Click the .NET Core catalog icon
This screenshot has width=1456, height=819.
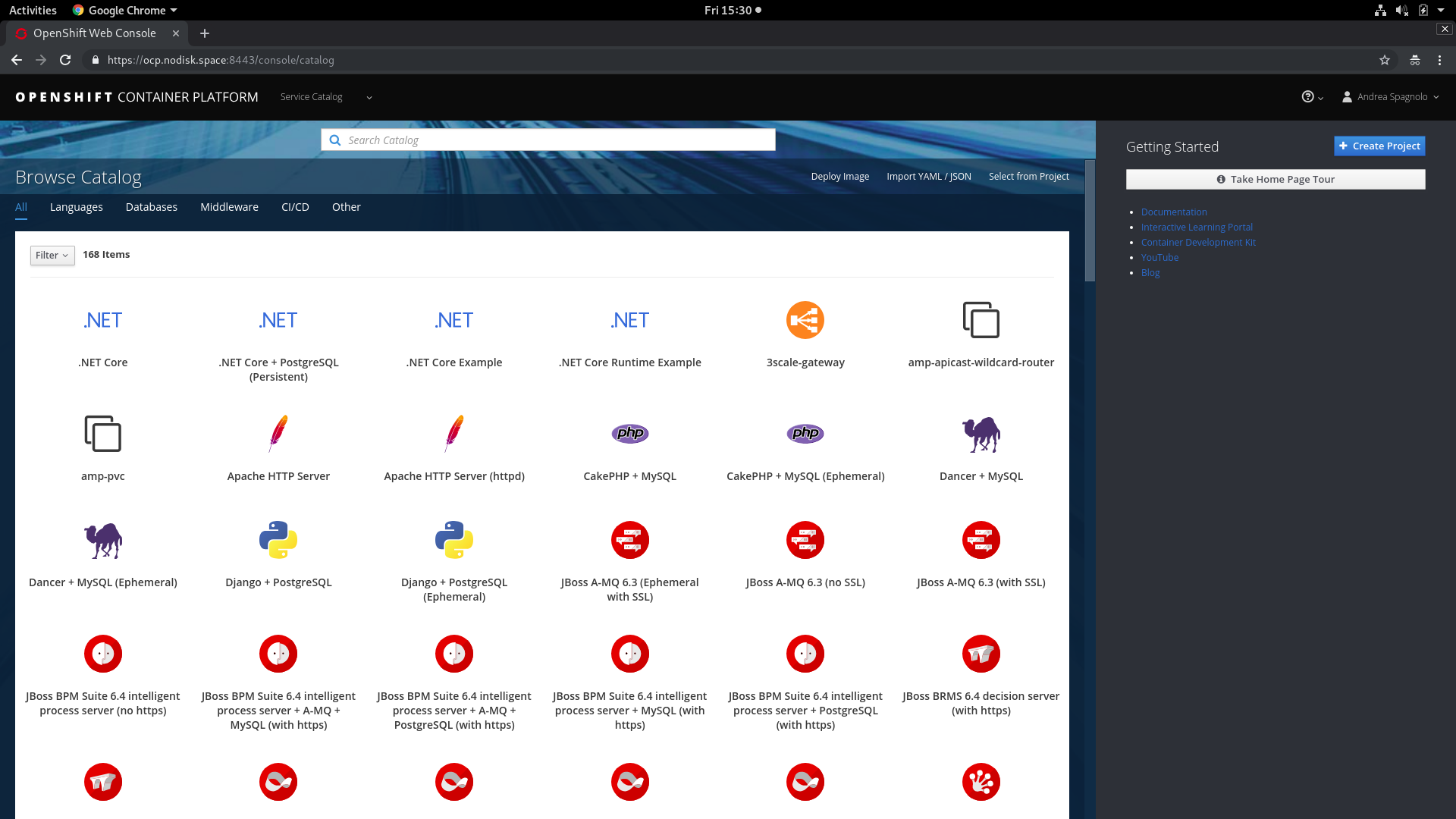[102, 320]
